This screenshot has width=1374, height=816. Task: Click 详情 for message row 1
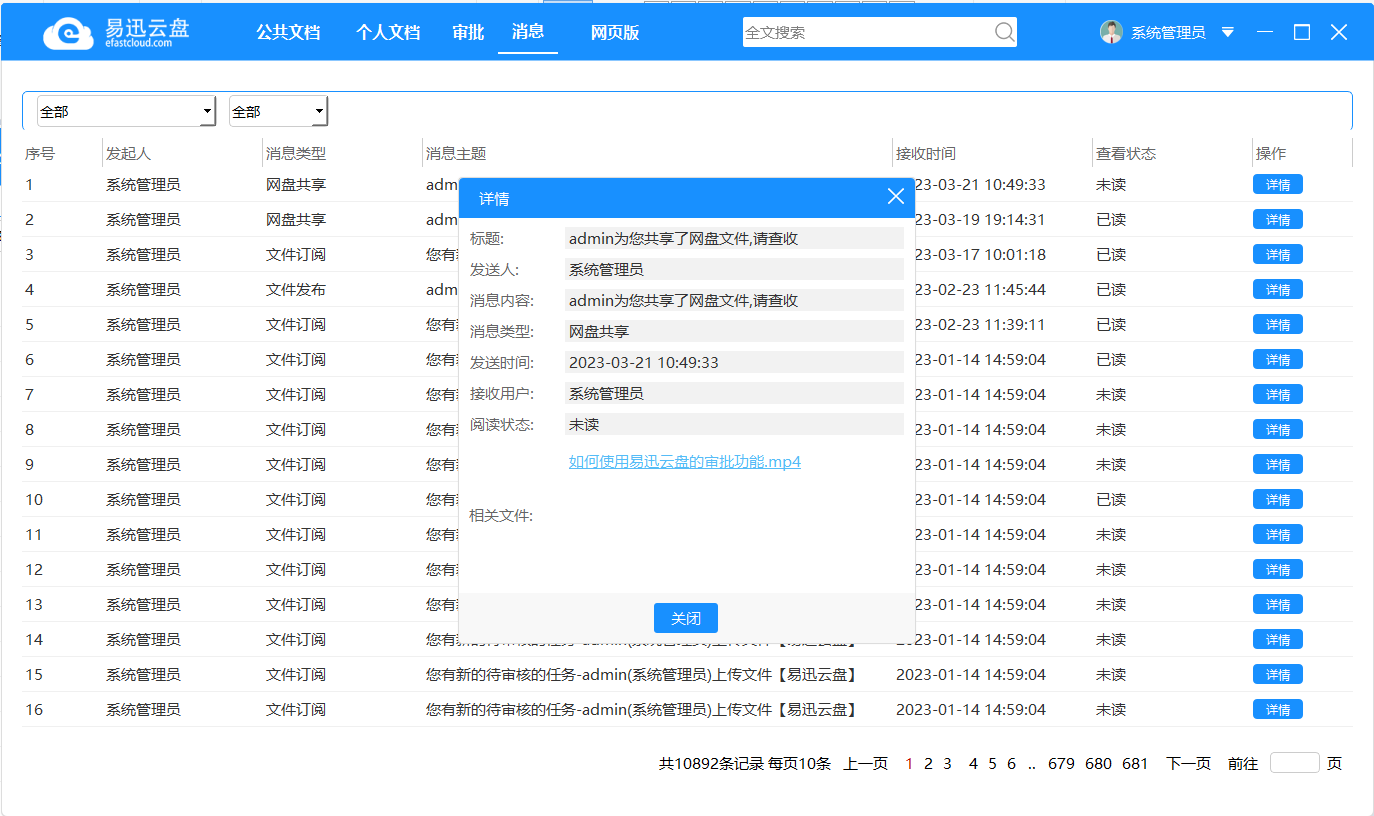click(x=1277, y=184)
